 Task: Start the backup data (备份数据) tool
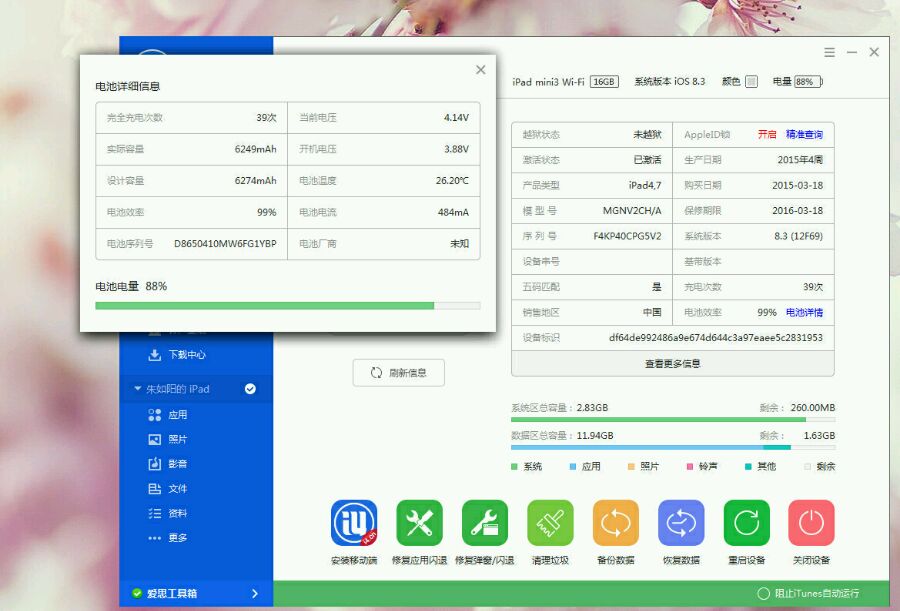click(x=616, y=523)
